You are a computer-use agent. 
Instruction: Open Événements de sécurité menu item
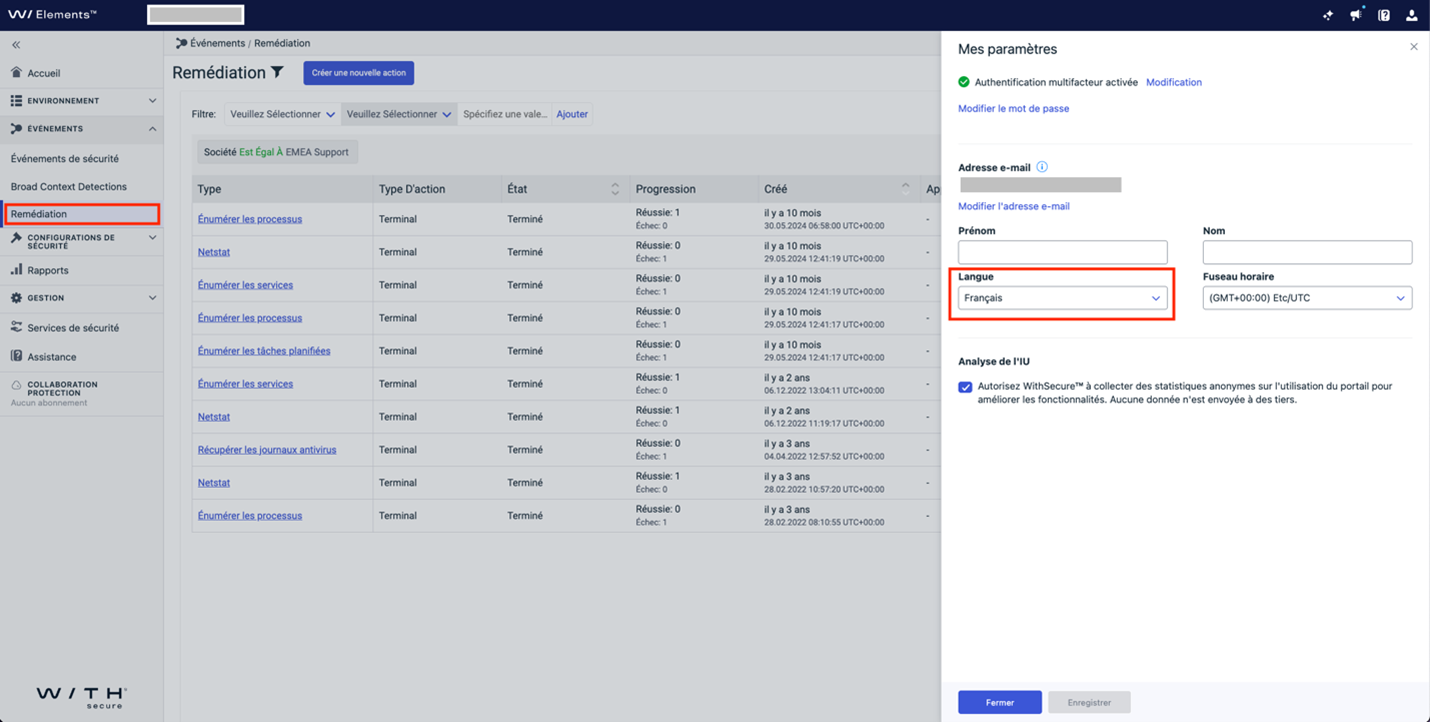(x=65, y=158)
